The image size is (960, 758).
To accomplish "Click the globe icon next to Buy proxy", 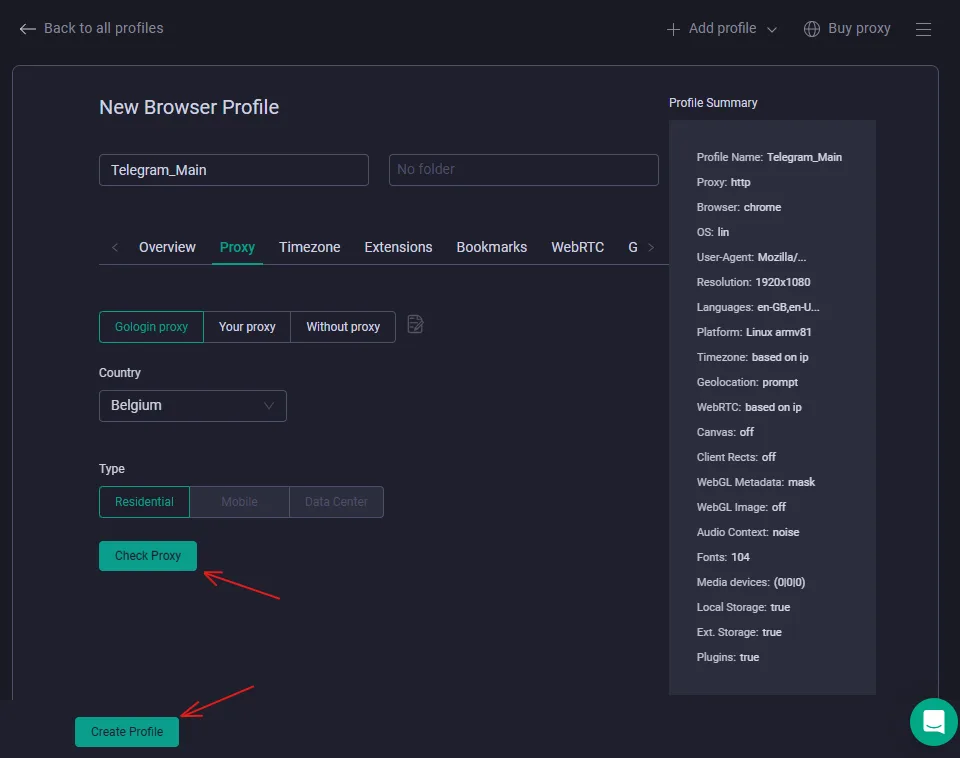I will tap(812, 29).
